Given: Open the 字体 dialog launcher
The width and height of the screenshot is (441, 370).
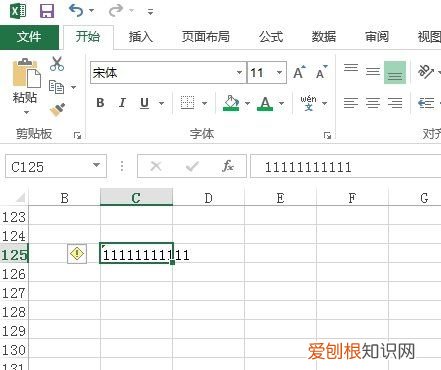Looking at the screenshot, I should pos(327,135).
